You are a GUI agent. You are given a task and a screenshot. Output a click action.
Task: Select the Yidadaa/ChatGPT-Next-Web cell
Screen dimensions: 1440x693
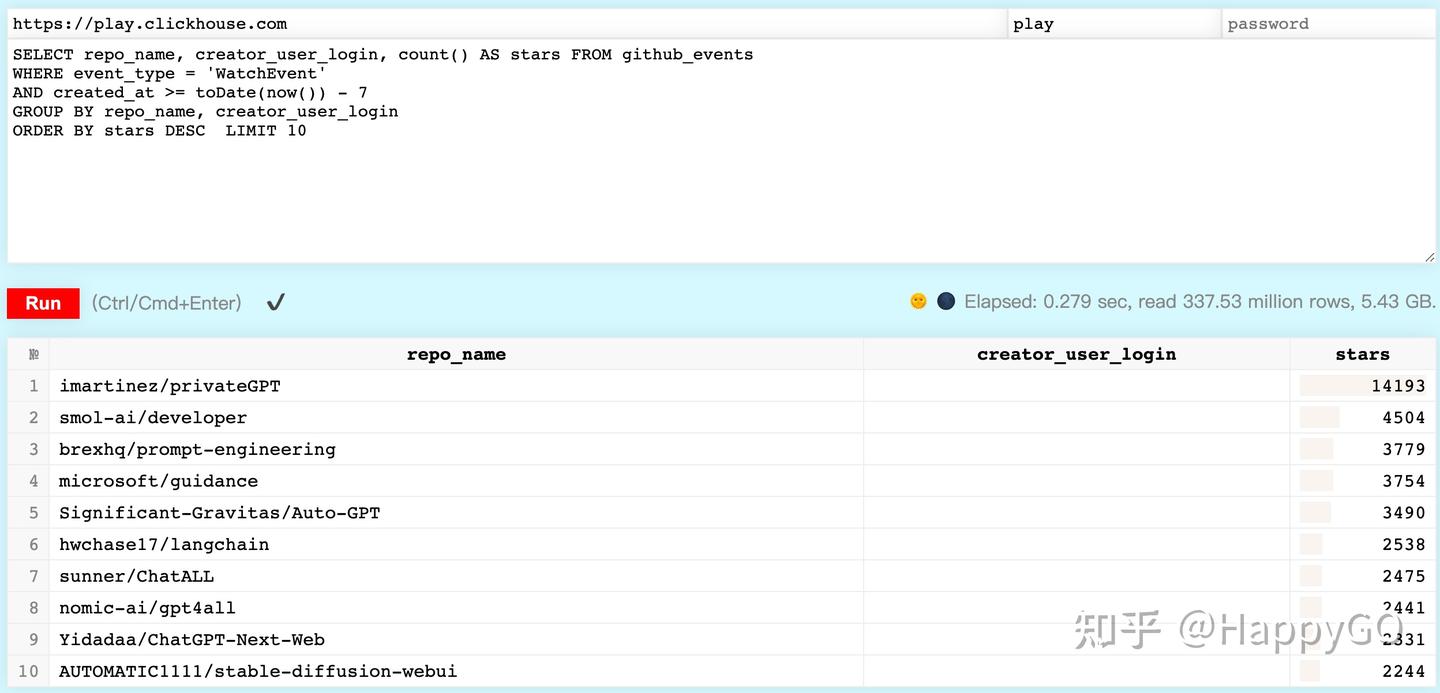pyautogui.click(x=456, y=639)
